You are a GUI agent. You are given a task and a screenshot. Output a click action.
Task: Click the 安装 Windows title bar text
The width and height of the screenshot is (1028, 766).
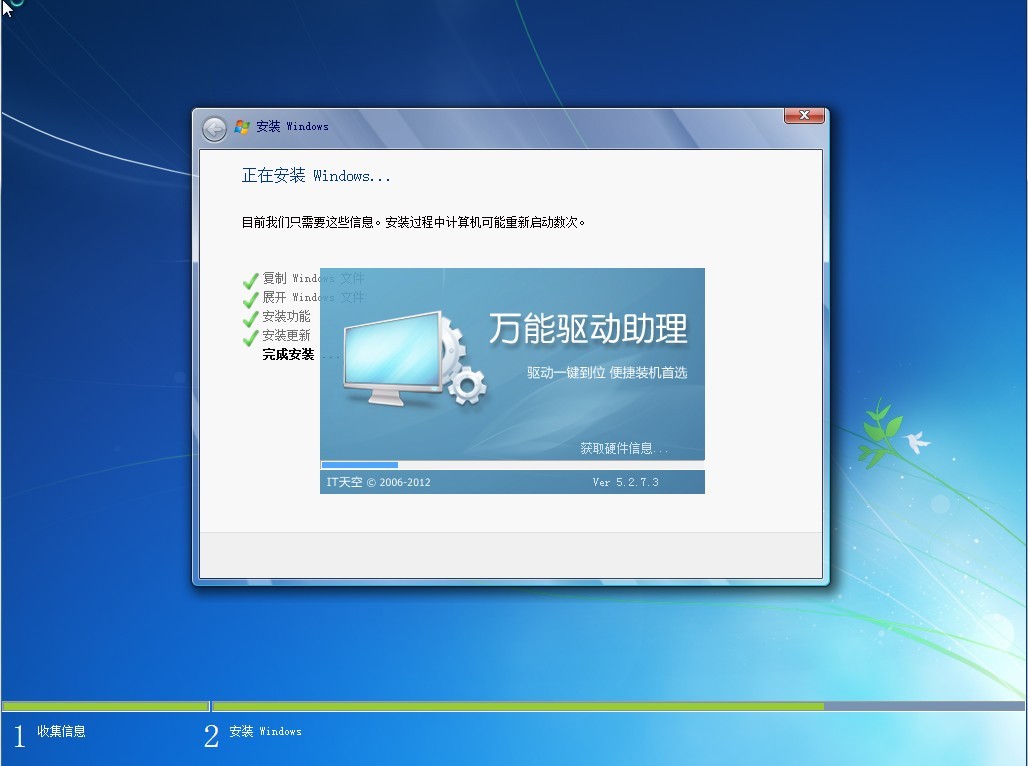tap(292, 127)
